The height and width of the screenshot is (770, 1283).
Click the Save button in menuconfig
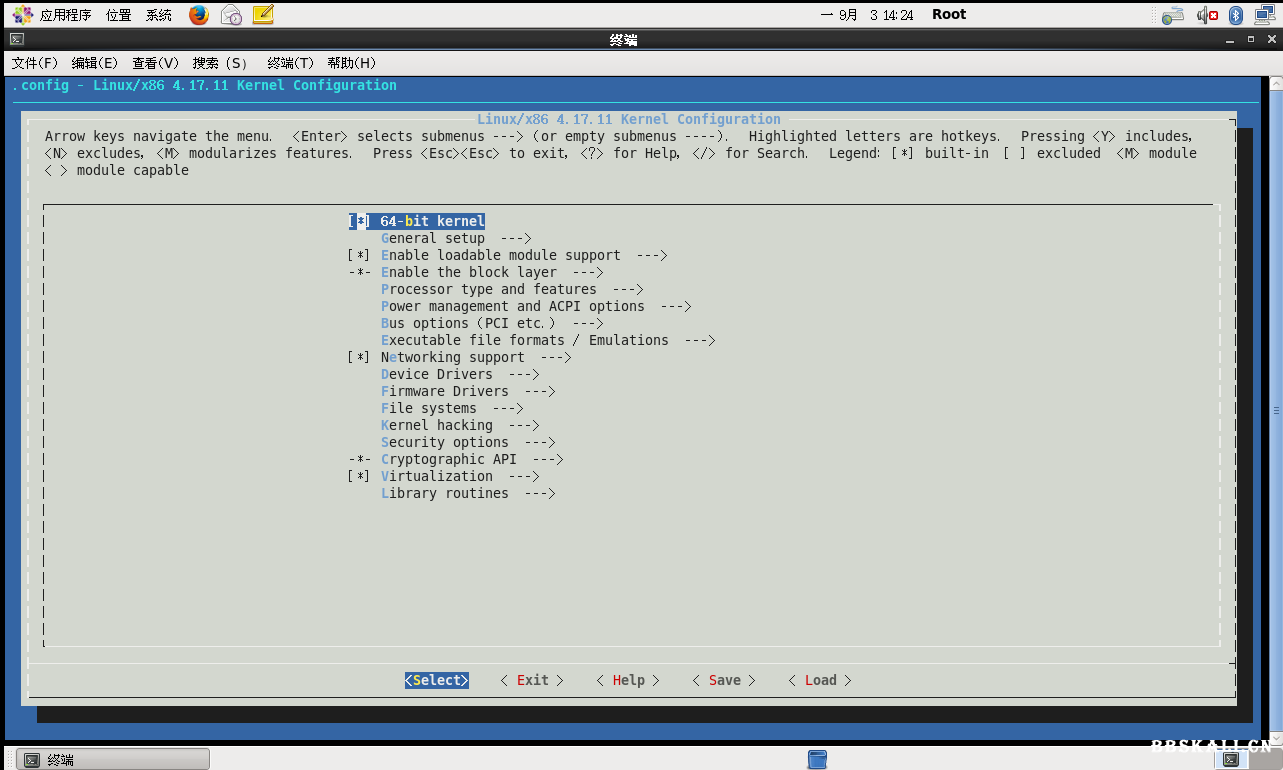724,680
